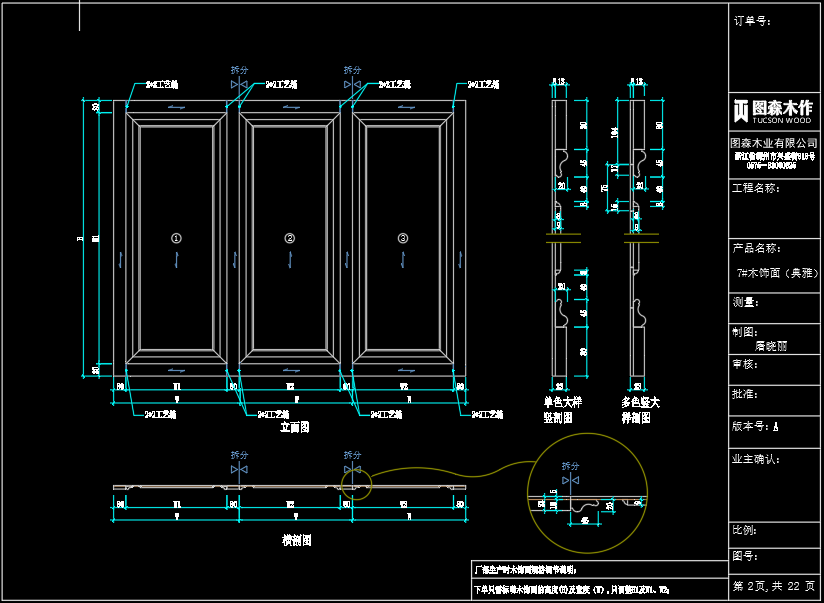Select the 多色竖大样剖图 label
This screenshot has width=824, height=603.
[640, 410]
